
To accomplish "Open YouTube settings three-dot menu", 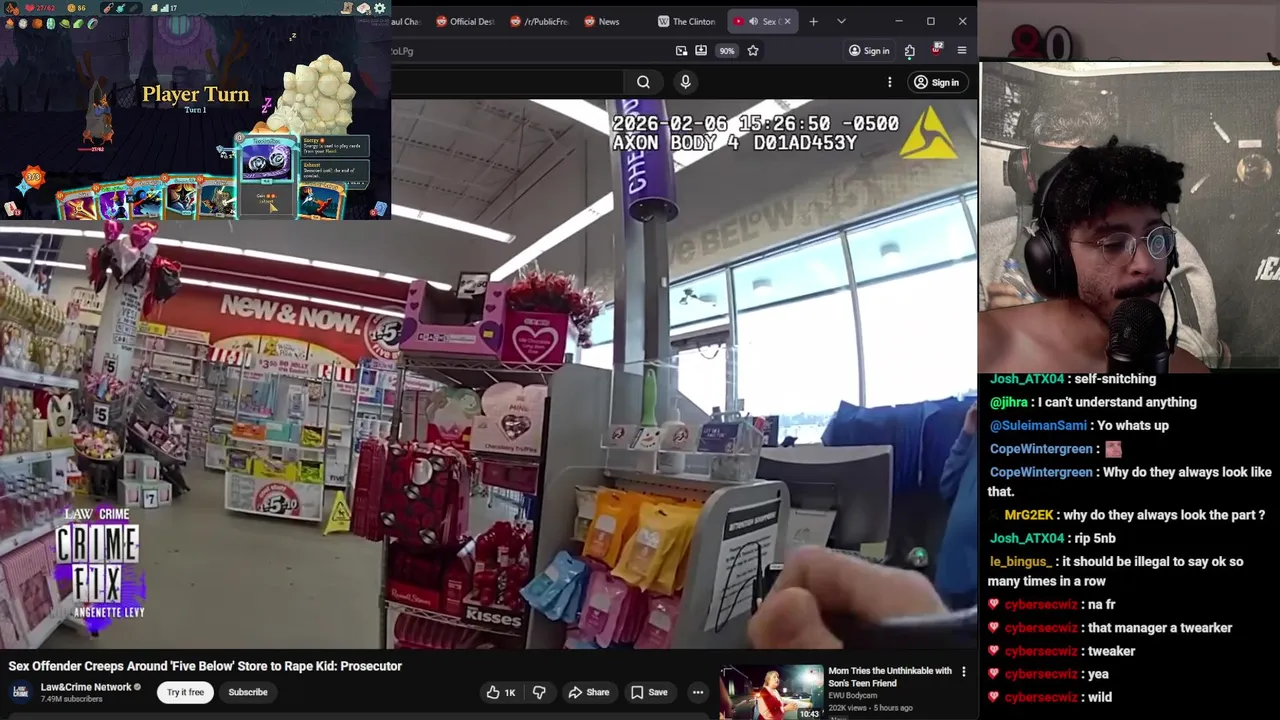I will (889, 82).
